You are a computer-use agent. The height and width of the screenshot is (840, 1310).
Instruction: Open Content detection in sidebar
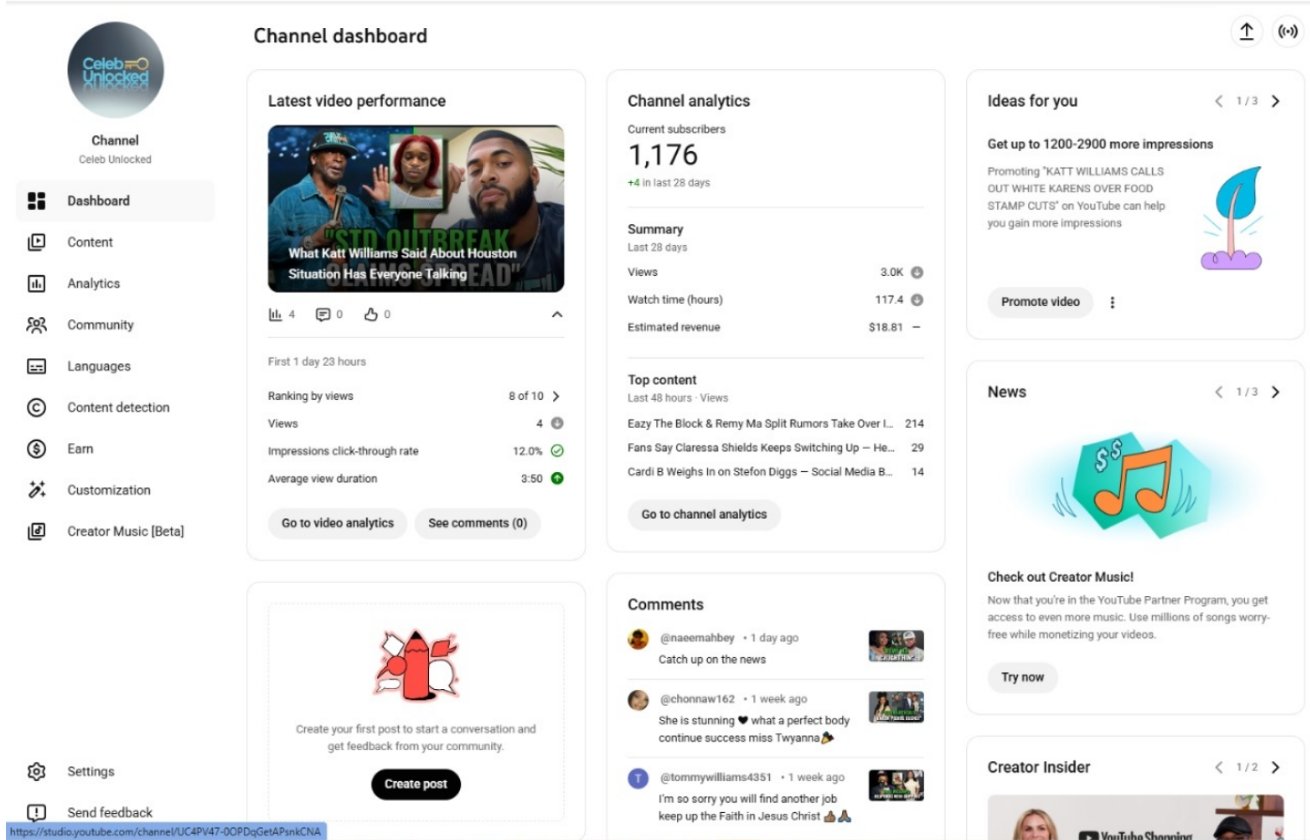pos(118,407)
